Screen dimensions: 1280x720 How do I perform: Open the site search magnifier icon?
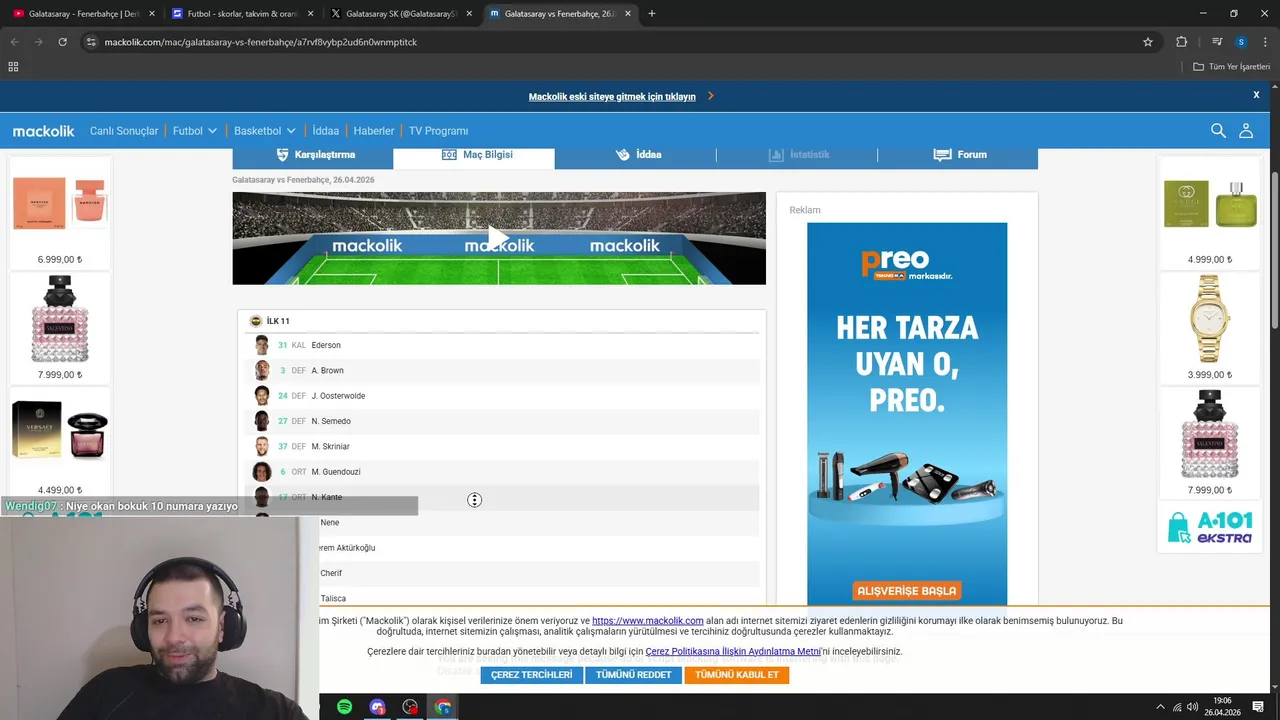click(x=1218, y=131)
